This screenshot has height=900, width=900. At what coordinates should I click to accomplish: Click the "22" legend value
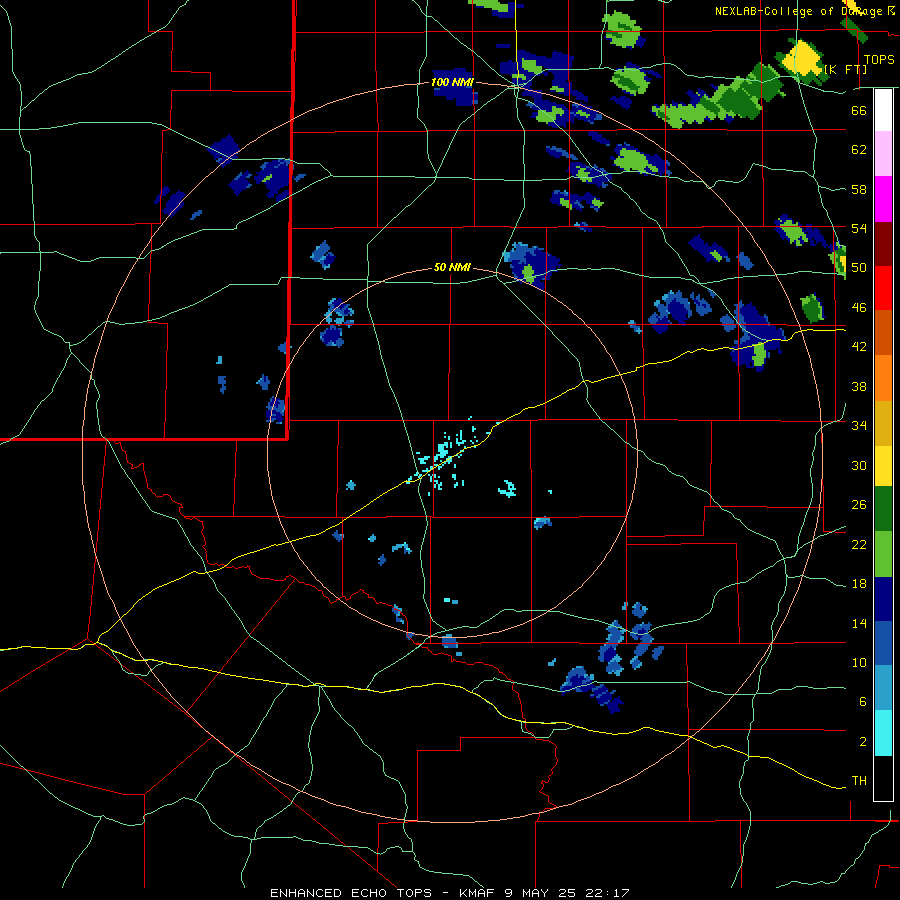[x=859, y=545]
